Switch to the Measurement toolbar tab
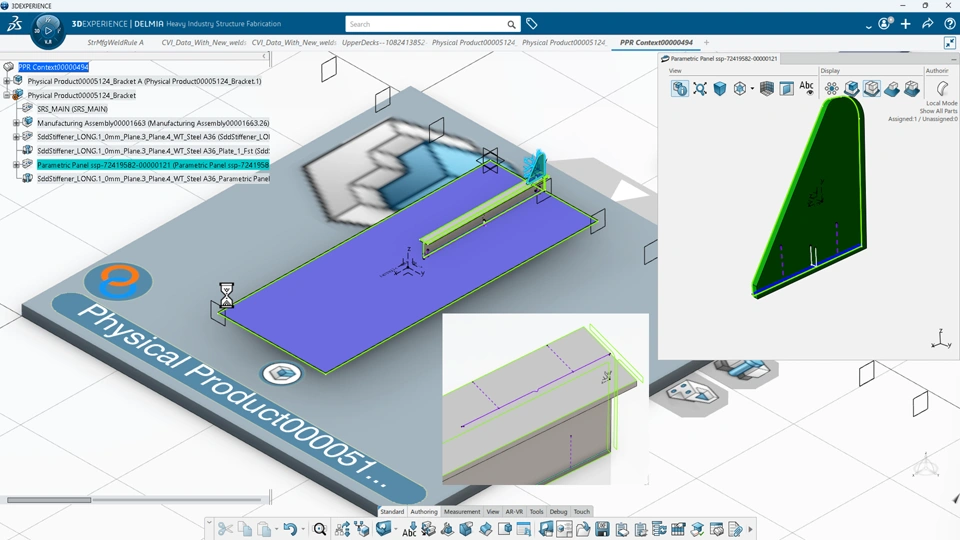 [x=462, y=511]
